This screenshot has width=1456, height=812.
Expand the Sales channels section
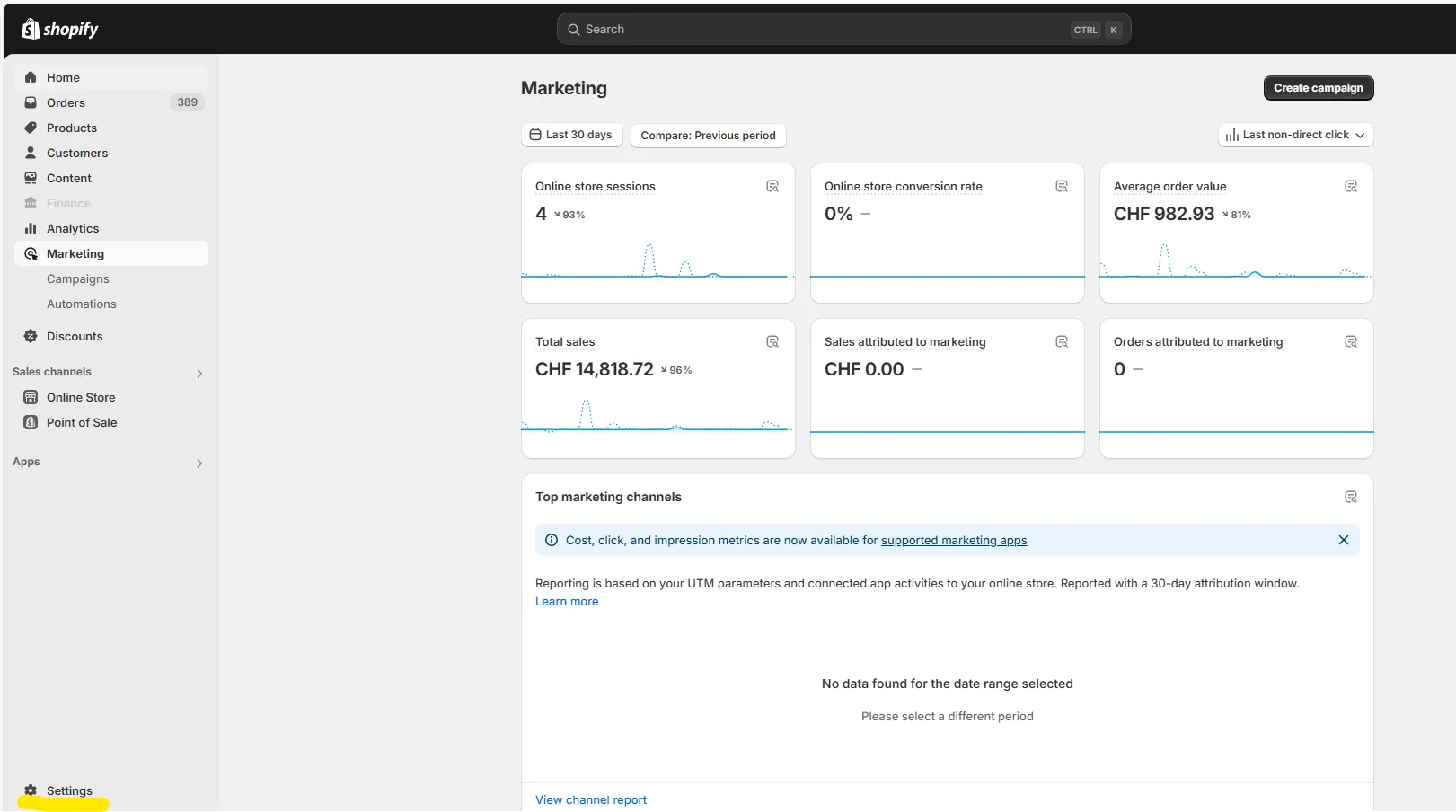coord(199,373)
